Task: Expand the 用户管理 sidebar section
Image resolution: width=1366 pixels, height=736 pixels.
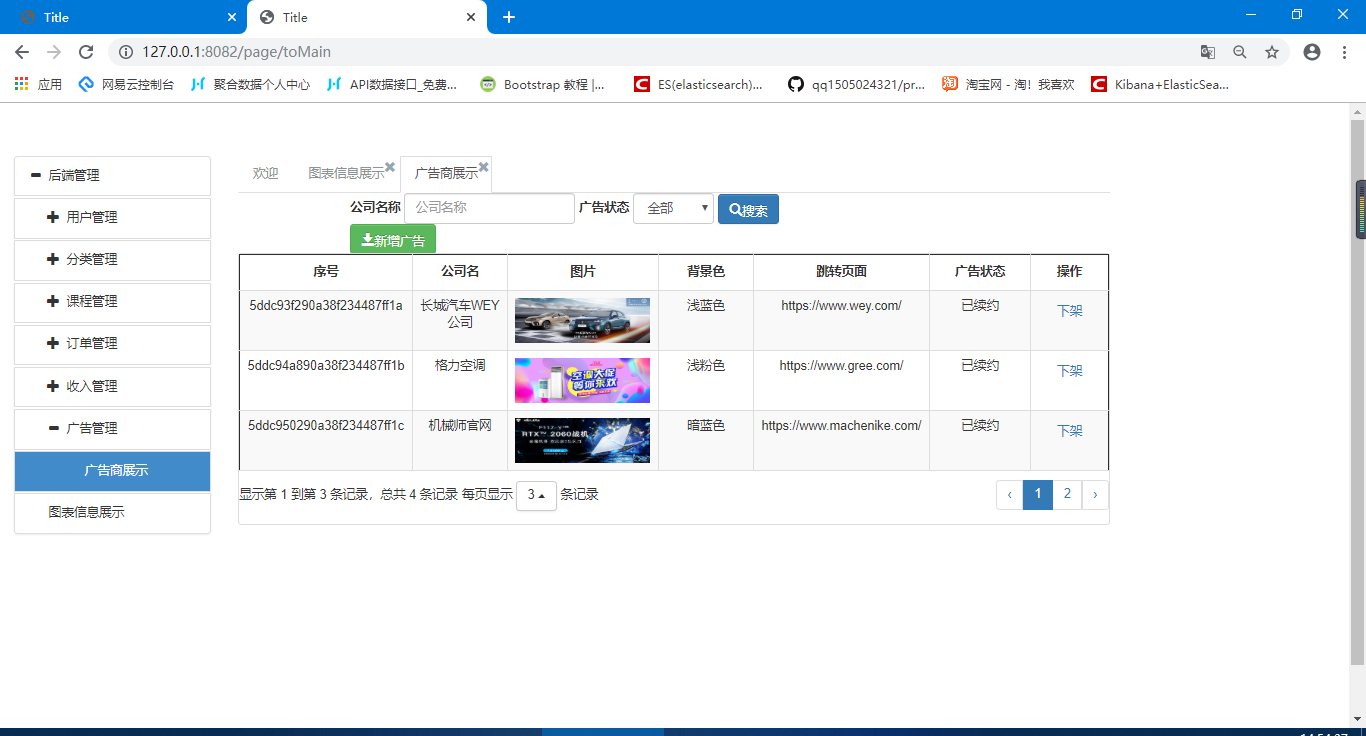Action: pos(53,218)
